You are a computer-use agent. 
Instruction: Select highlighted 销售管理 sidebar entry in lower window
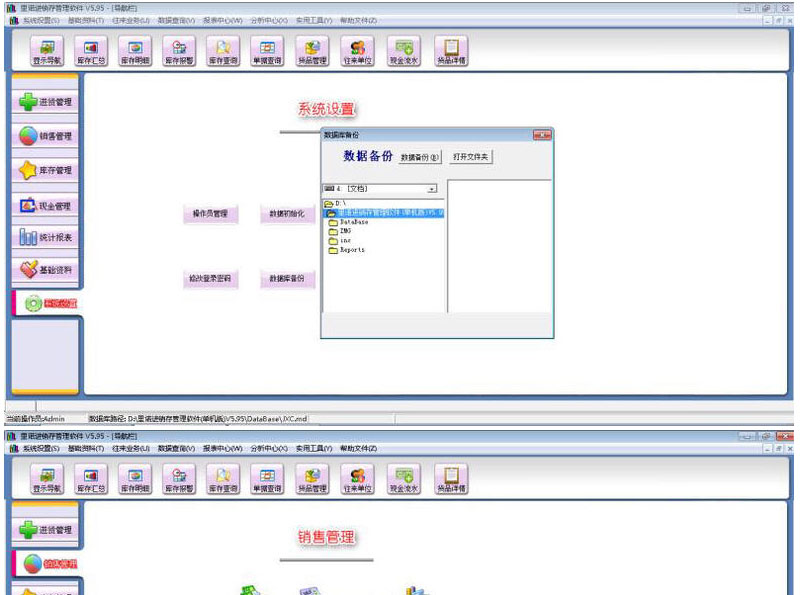coord(46,564)
